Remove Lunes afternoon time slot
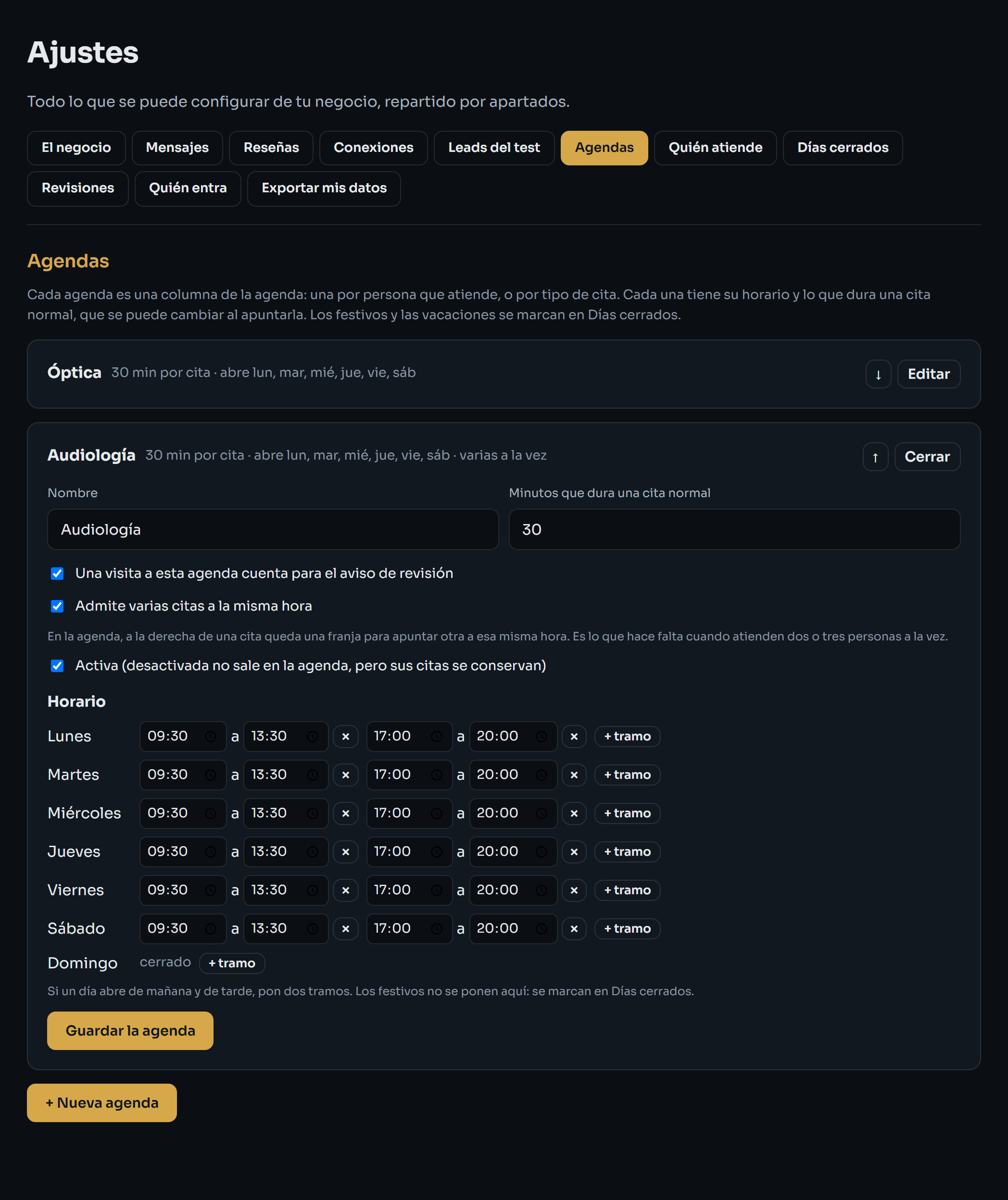This screenshot has width=1008, height=1200. 573,737
